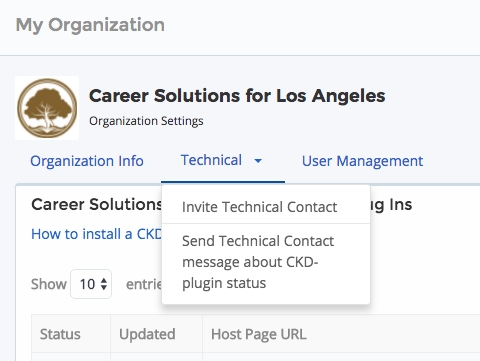Switch to the User Management tab

pos(362,161)
